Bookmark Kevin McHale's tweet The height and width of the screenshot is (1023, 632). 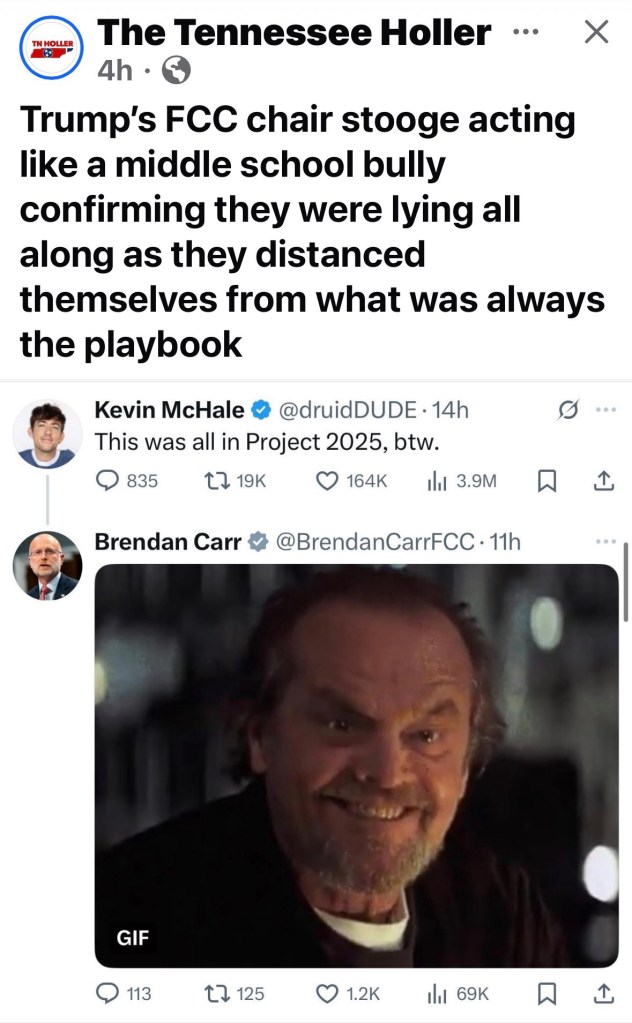coord(547,482)
